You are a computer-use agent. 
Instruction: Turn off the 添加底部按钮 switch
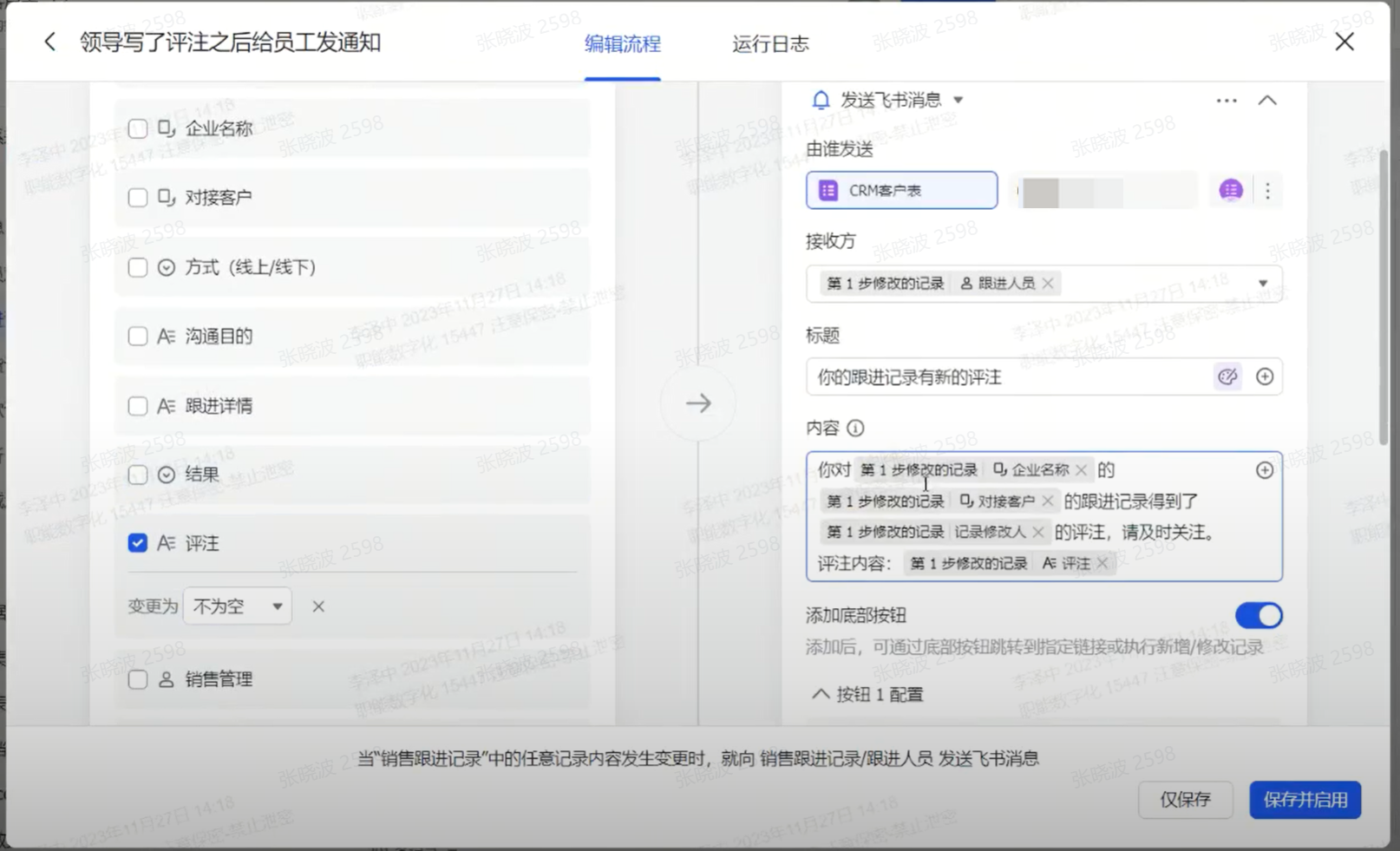click(x=1258, y=616)
